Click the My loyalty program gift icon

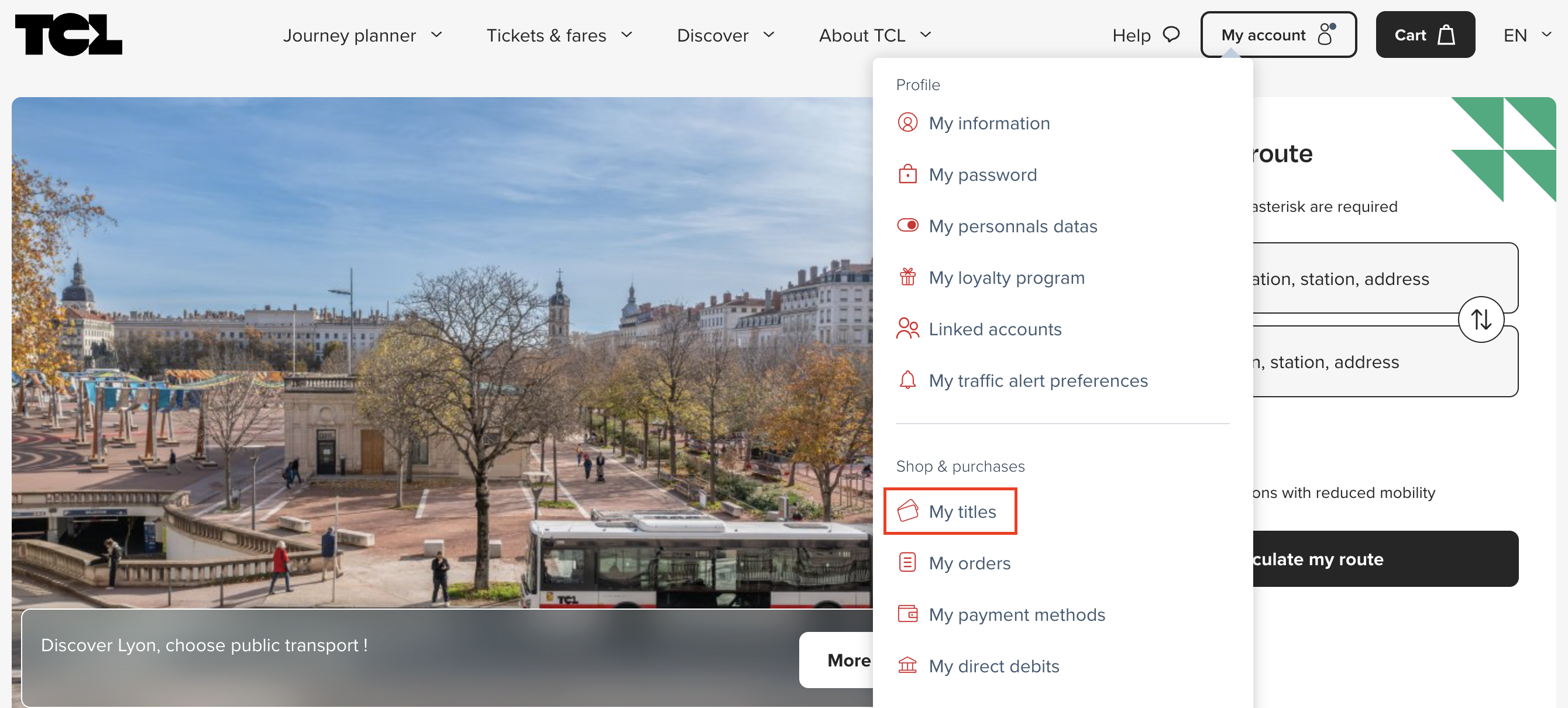pyautogui.click(x=907, y=277)
